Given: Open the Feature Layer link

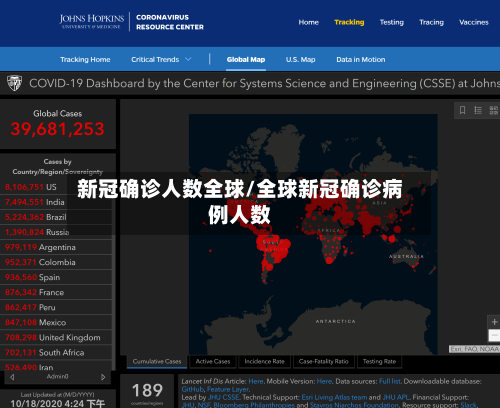Looking at the screenshot, I should pos(228,389).
